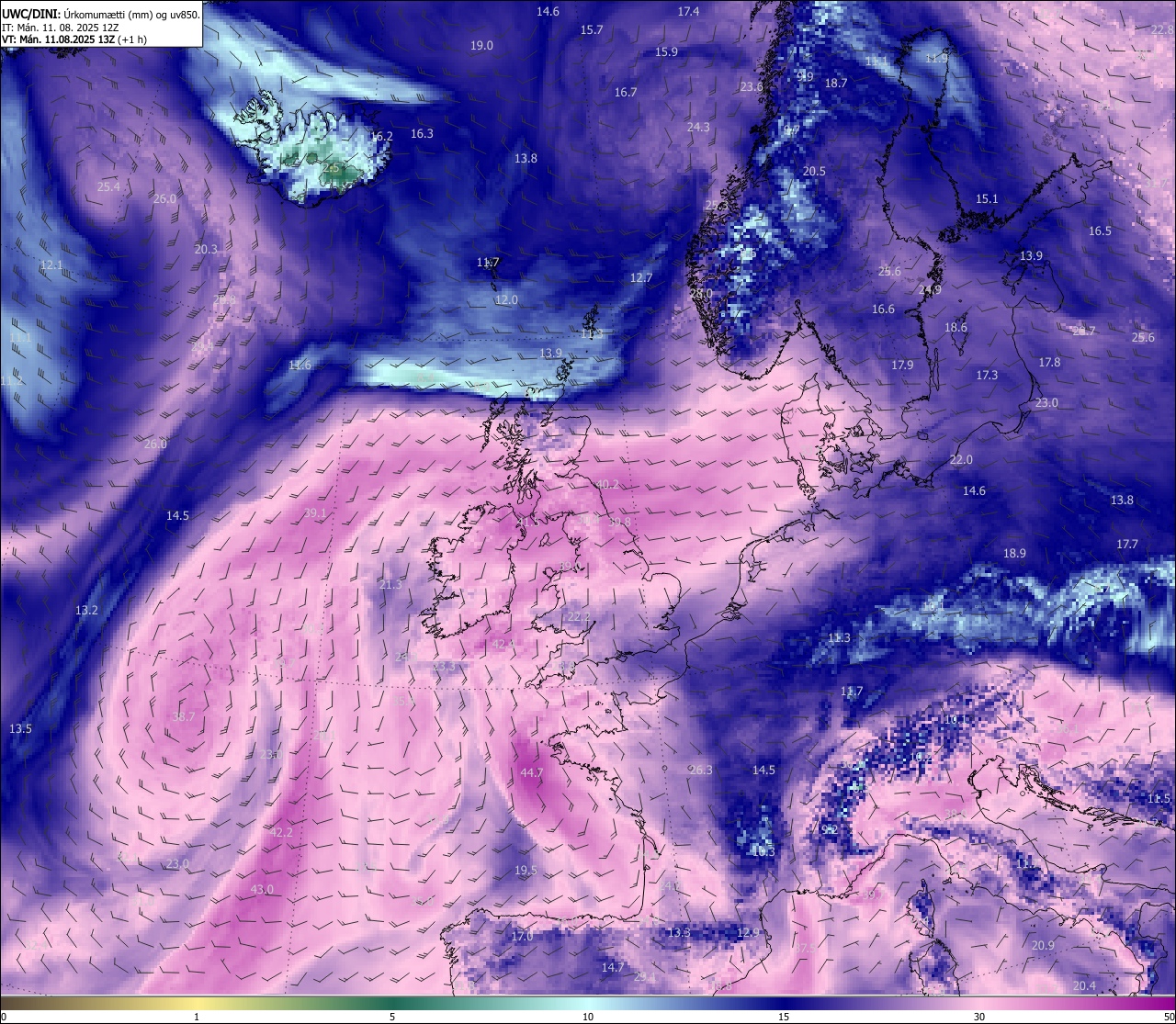Click the 14.7 value over Spain
This screenshot has width=1176, height=1024.
coord(613,968)
